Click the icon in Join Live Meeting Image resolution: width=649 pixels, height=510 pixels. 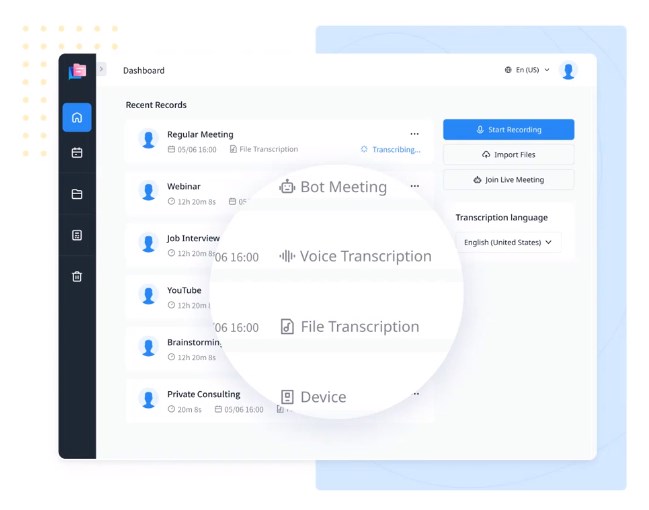477,180
